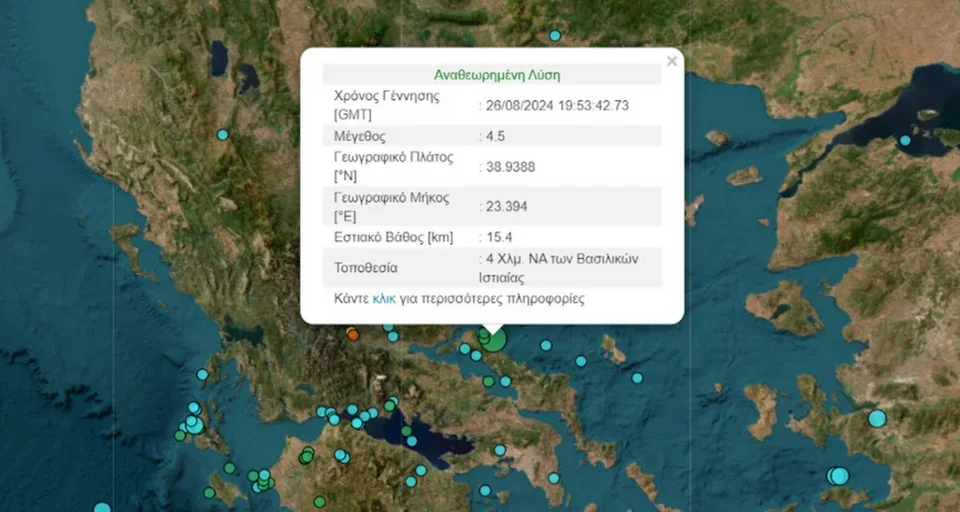
Task: Click the longitude value 23.394
Action: pyautogui.click(x=506, y=206)
